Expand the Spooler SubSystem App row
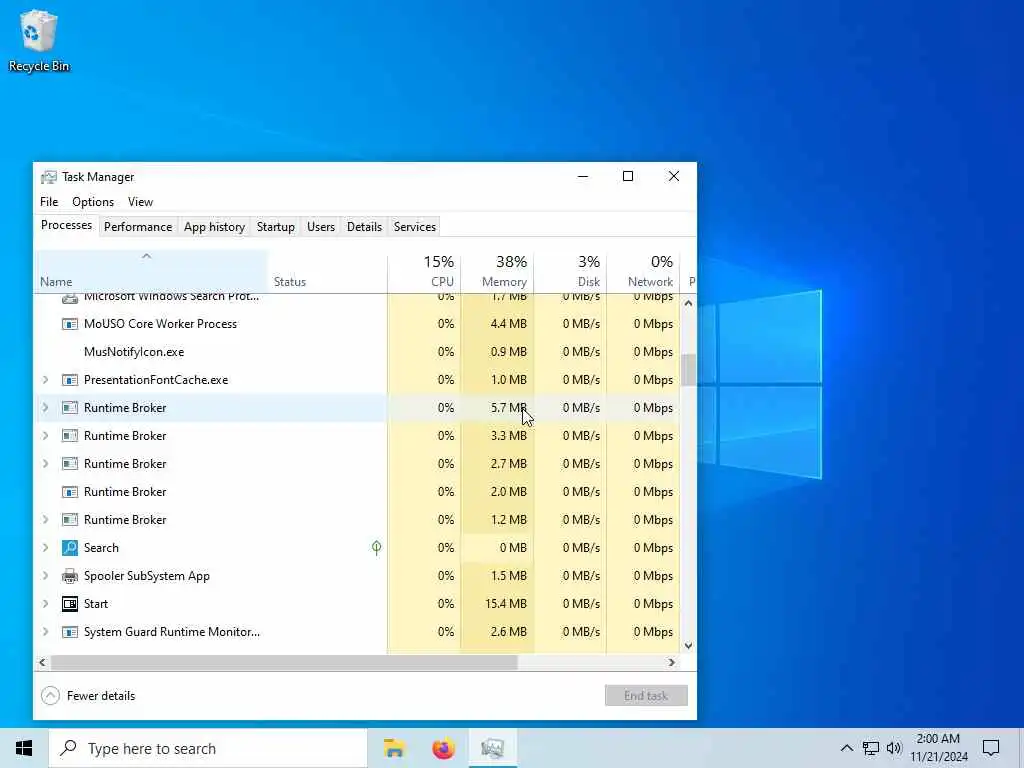1024x768 pixels. point(45,576)
